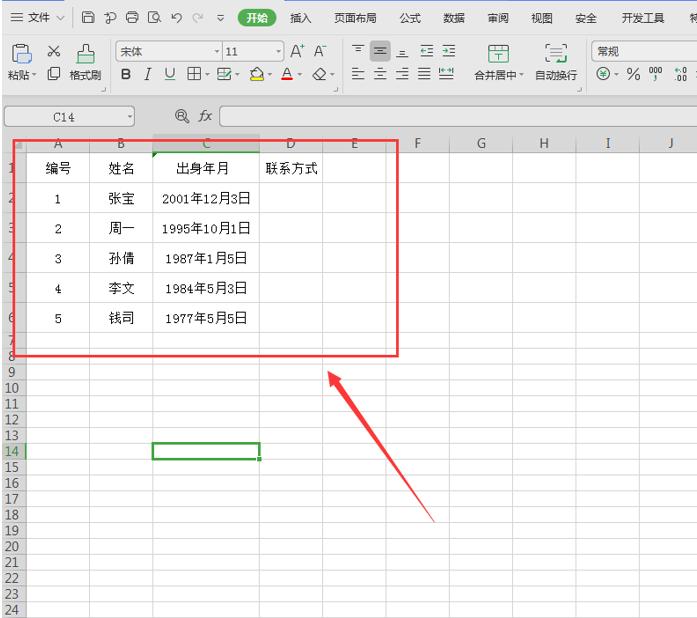Redo the last action
Image resolution: width=697 pixels, height=618 pixels.
pyautogui.click(x=198, y=18)
